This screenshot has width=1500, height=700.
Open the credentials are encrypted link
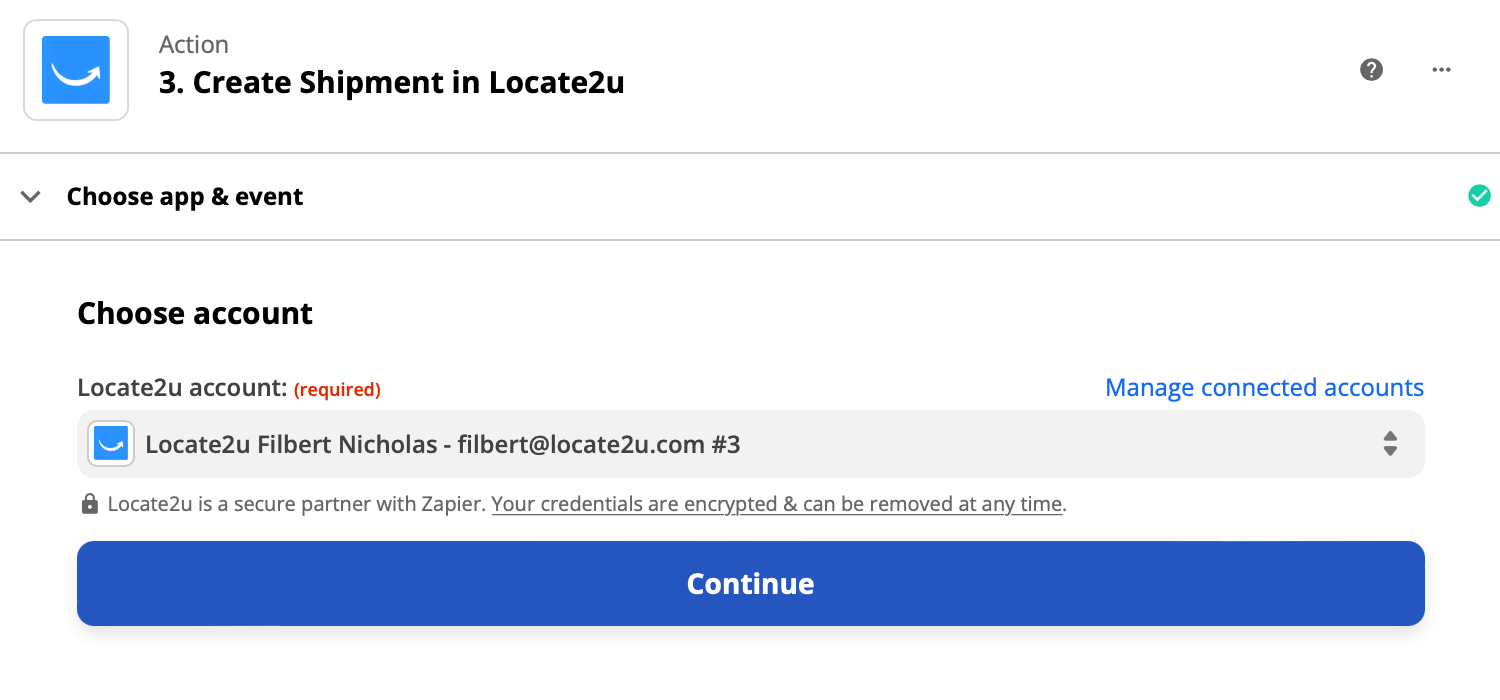[x=777, y=504]
